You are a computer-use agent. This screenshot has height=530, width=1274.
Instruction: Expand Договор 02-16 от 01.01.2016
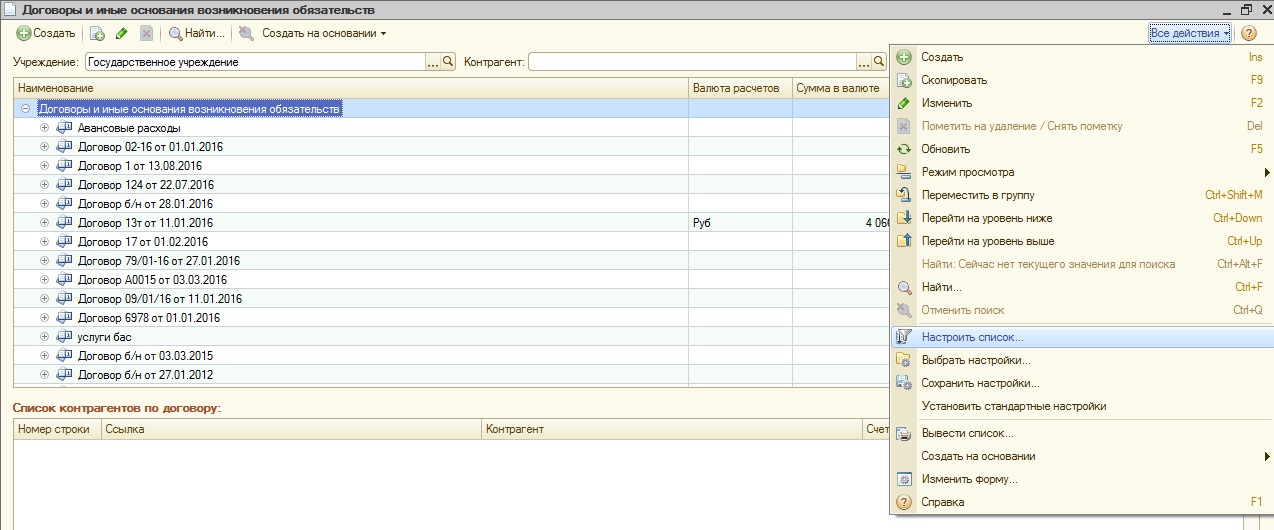point(44,147)
